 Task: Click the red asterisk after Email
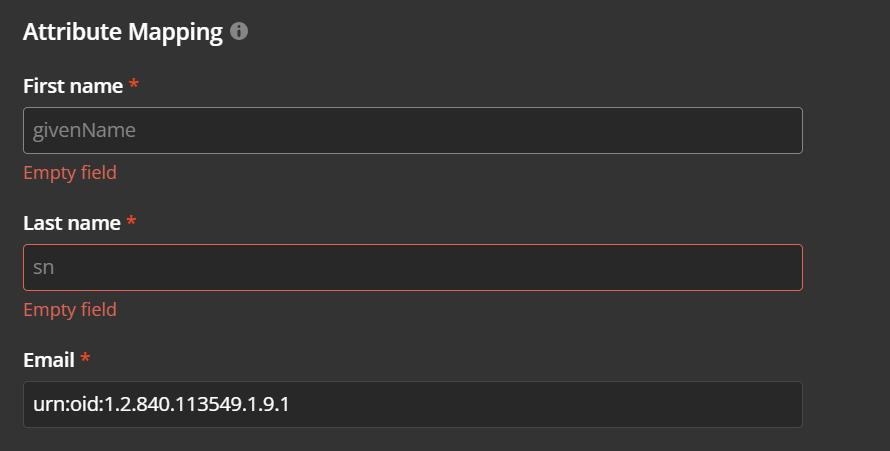(85, 359)
